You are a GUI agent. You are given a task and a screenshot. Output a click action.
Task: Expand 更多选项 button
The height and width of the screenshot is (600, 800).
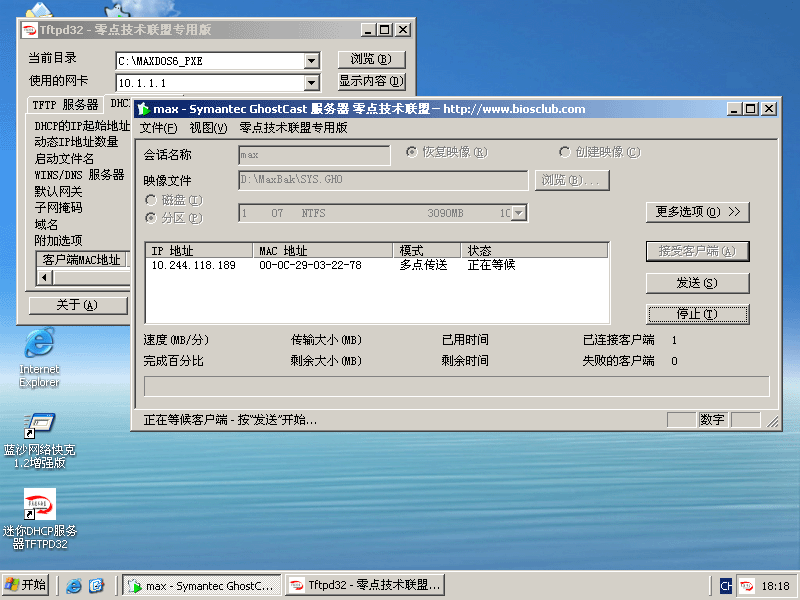(x=698, y=212)
